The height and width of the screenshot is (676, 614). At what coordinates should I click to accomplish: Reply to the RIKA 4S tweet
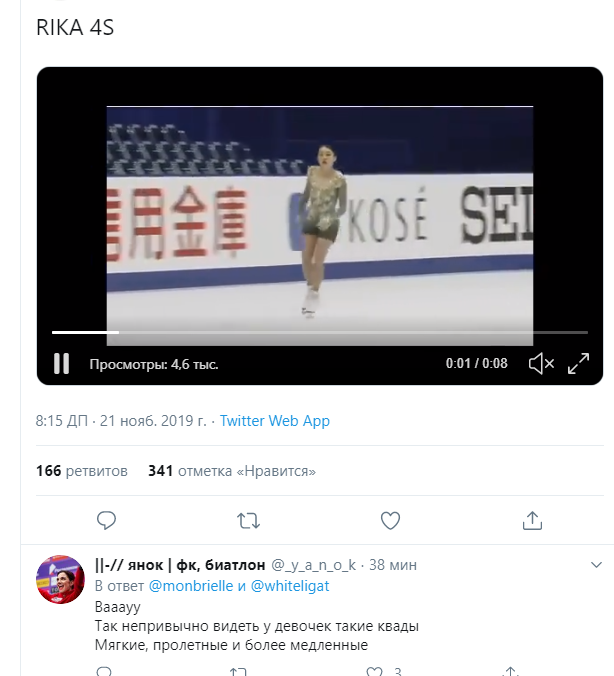pos(107,520)
